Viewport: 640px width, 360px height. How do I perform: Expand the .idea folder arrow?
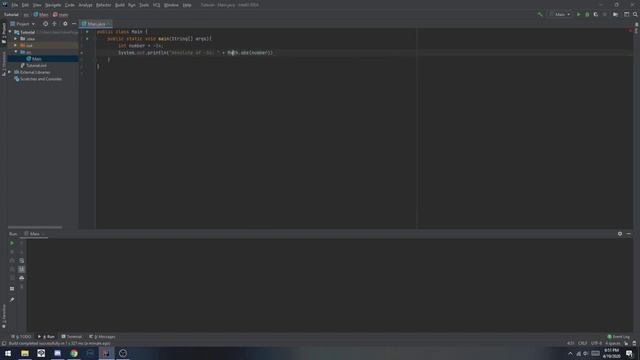(x=16, y=38)
